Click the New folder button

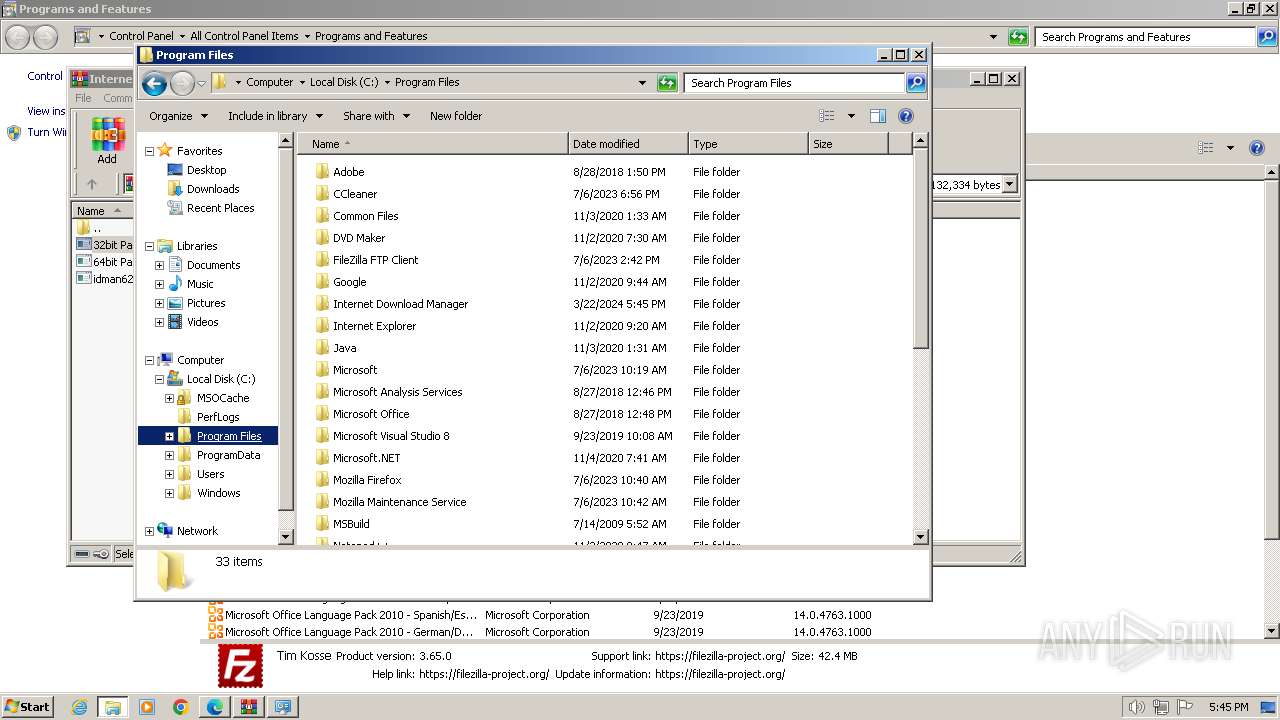pyautogui.click(x=456, y=116)
